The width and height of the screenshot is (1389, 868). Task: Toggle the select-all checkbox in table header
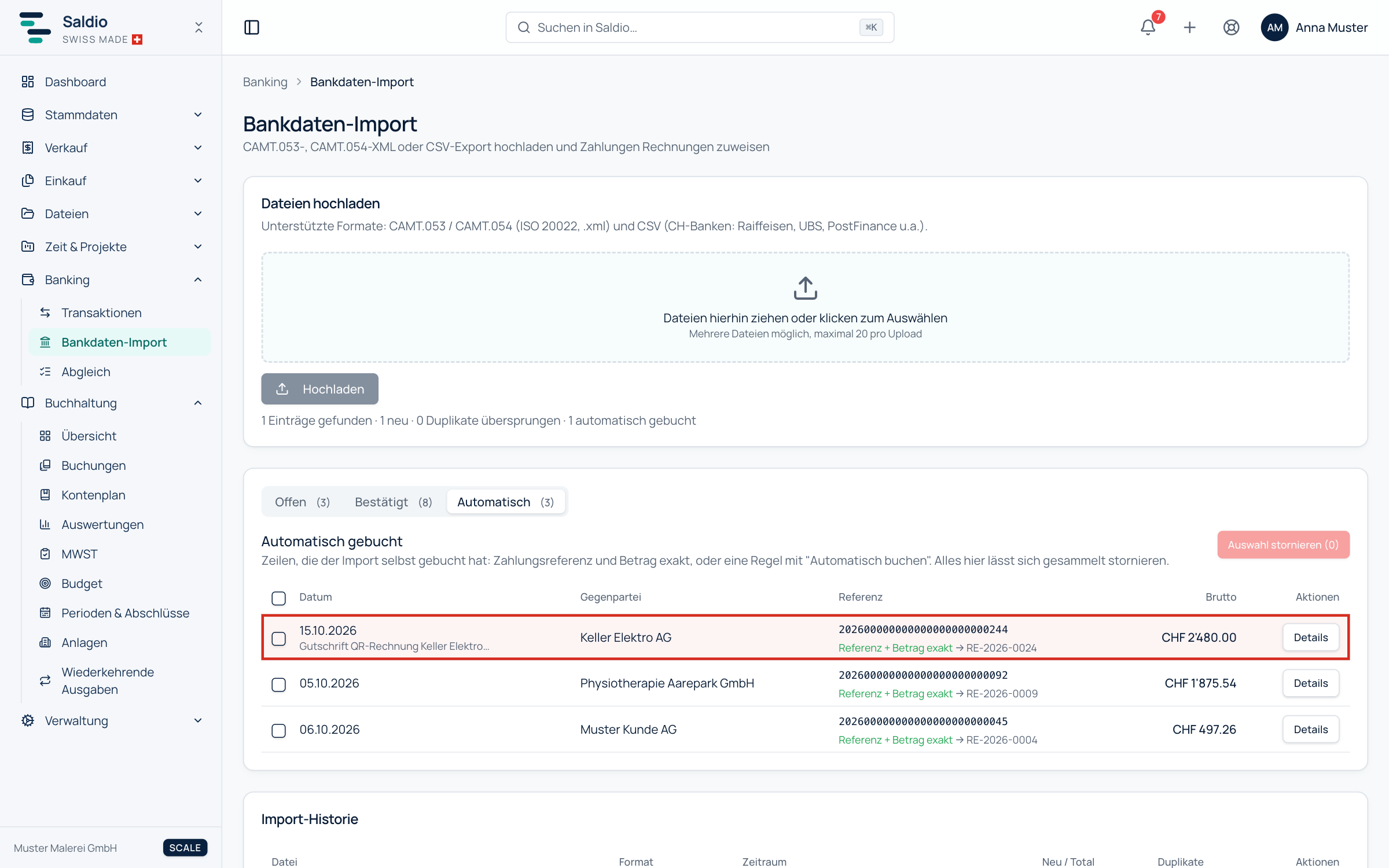tap(278, 598)
